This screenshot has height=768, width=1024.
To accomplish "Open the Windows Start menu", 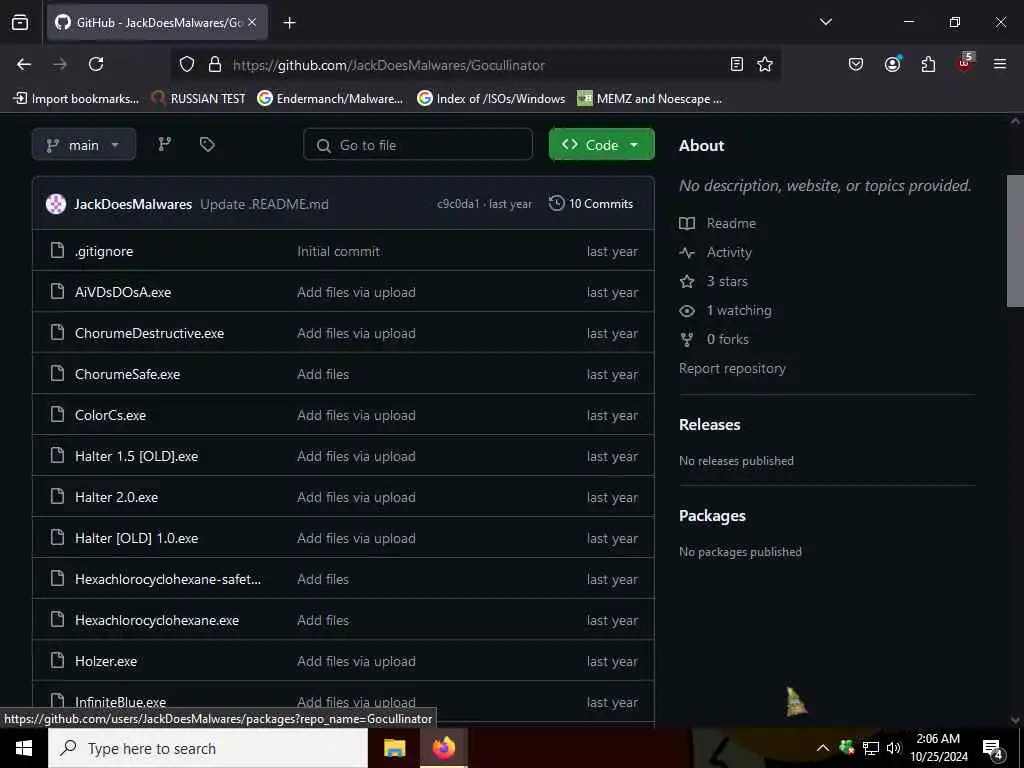I will 24,748.
